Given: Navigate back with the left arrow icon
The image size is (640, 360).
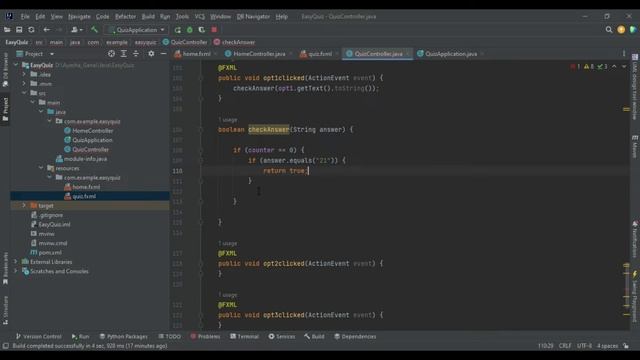Looking at the screenshot, I should pos(47,30).
